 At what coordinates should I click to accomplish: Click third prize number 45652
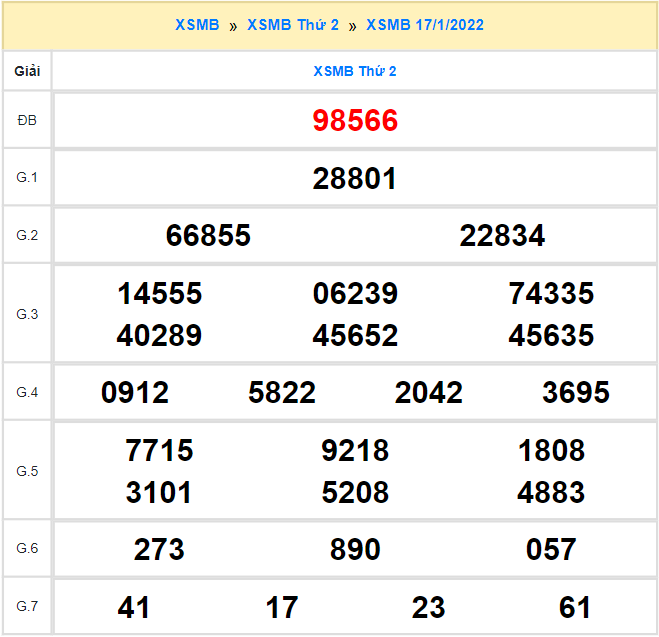pyautogui.click(x=355, y=335)
